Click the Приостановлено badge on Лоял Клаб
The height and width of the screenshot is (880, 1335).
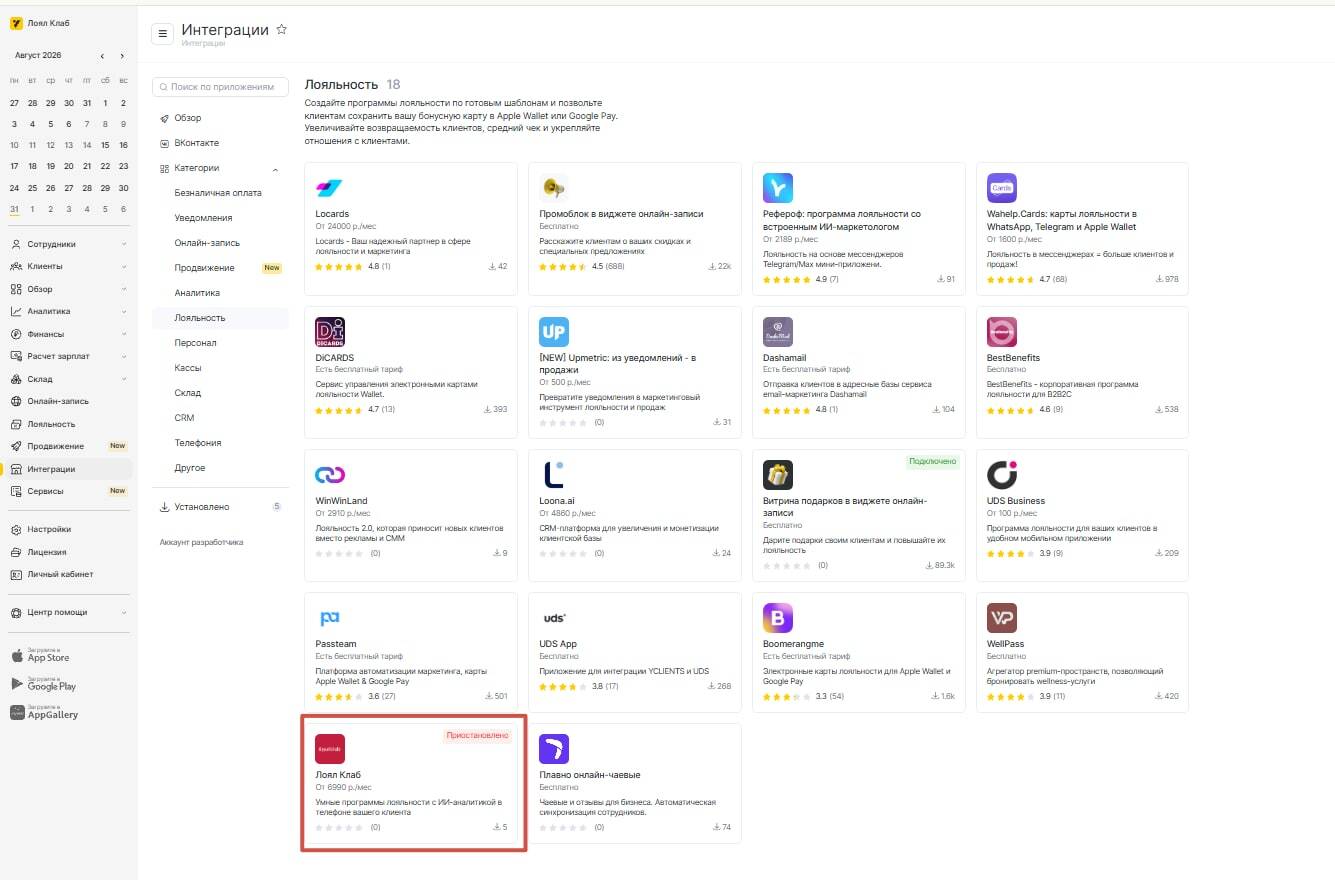(x=478, y=736)
